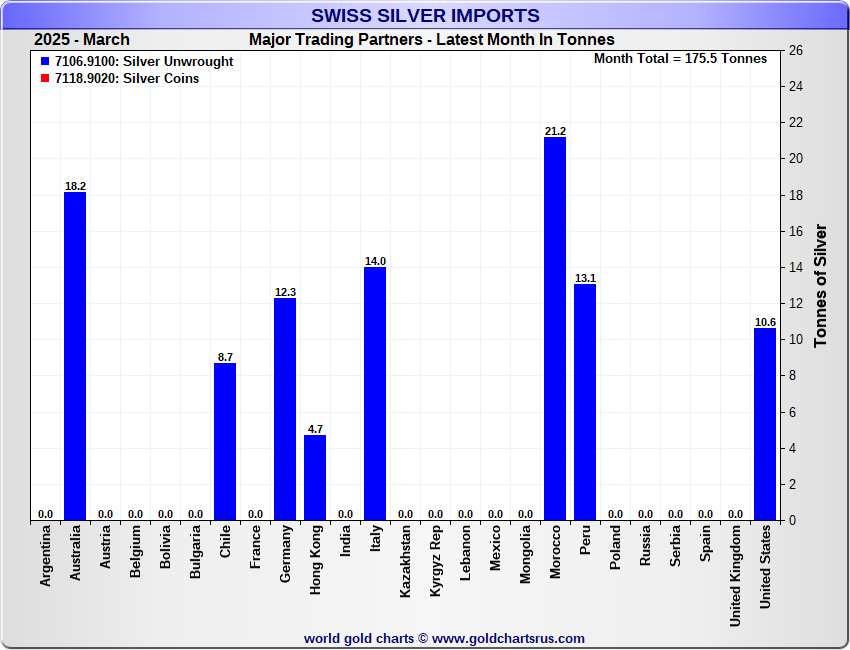The height and width of the screenshot is (650, 850).
Task: Click the blue Silver Unwrought legend swatch
Action: tap(45, 61)
